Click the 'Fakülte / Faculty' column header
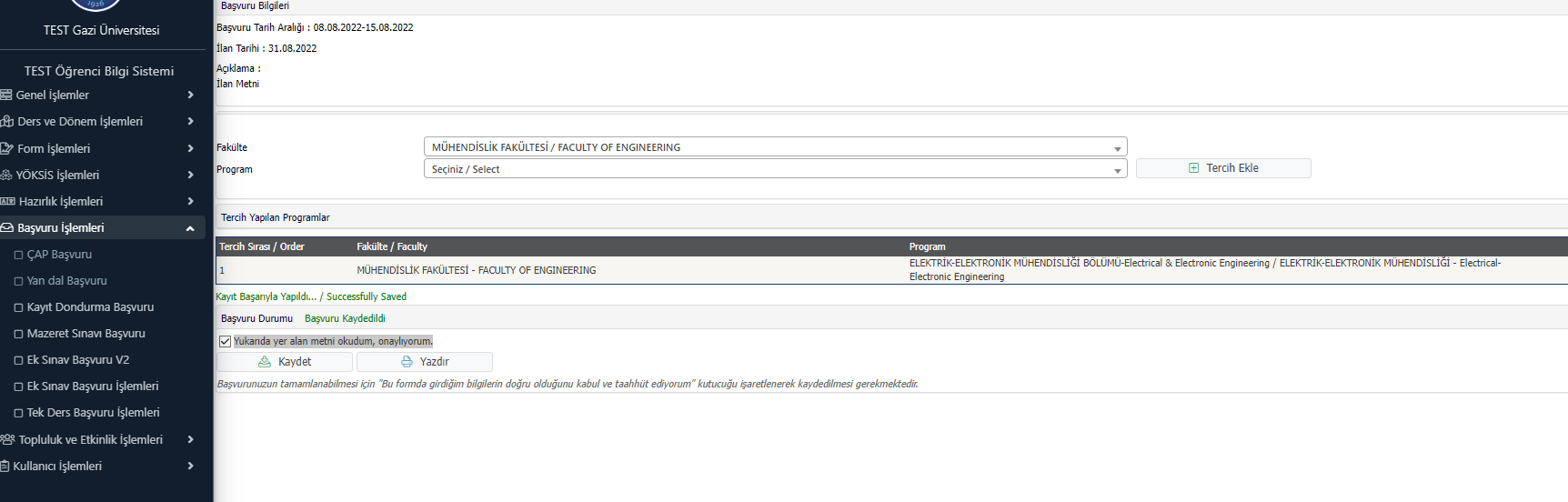 [392, 246]
